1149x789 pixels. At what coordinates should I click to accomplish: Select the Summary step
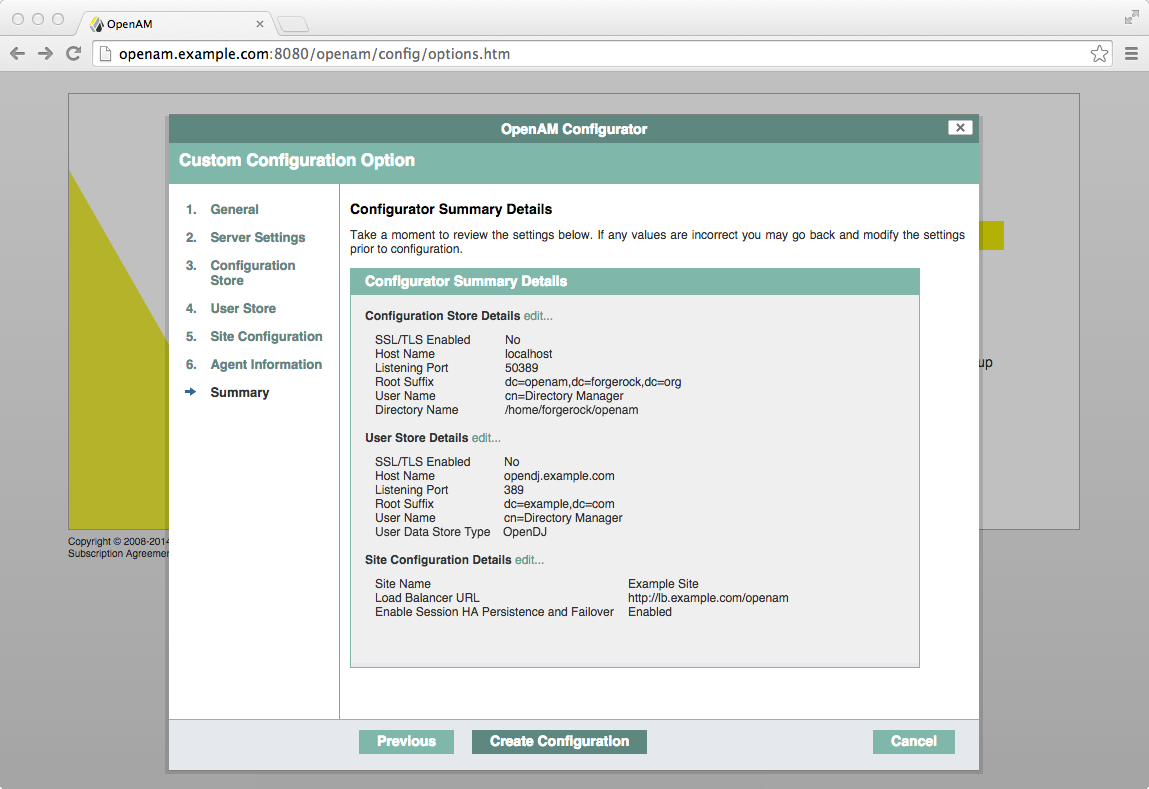[x=240, y=393]
